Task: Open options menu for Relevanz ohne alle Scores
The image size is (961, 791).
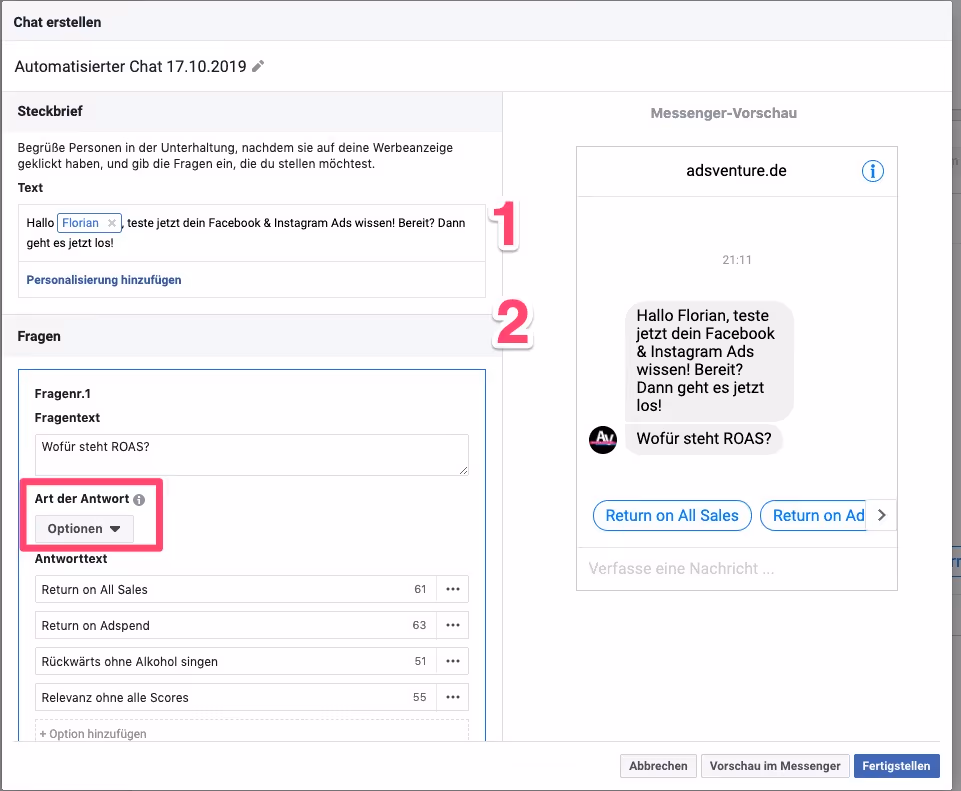Action: (x=453, y=697)
